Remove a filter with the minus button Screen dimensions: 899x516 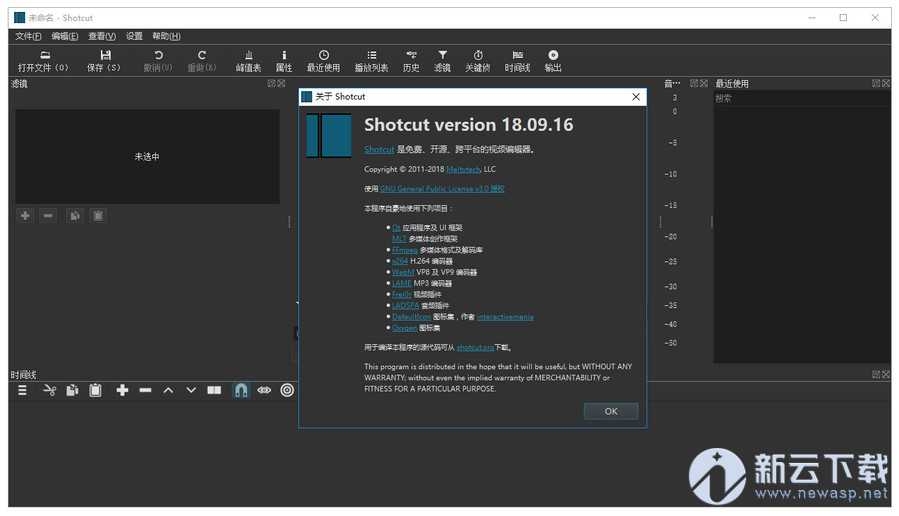point(48,216)
